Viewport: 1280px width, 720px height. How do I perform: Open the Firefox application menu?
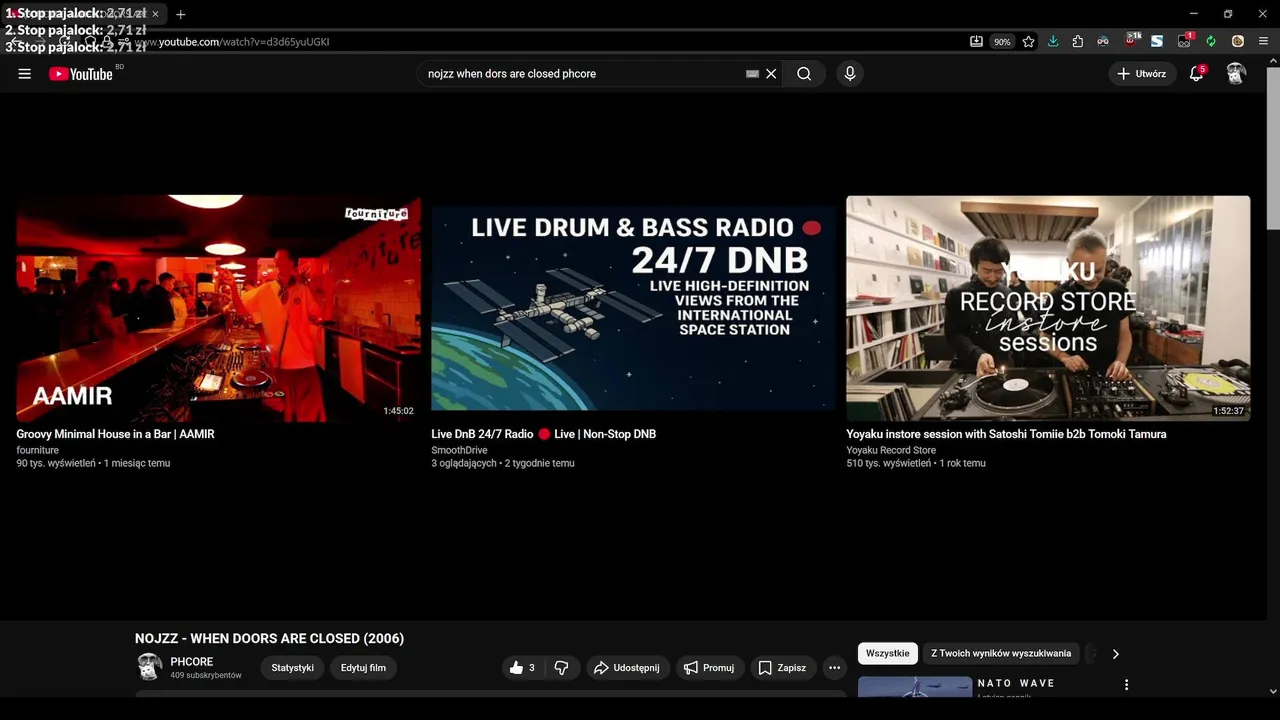click(x=1263, y=42)
